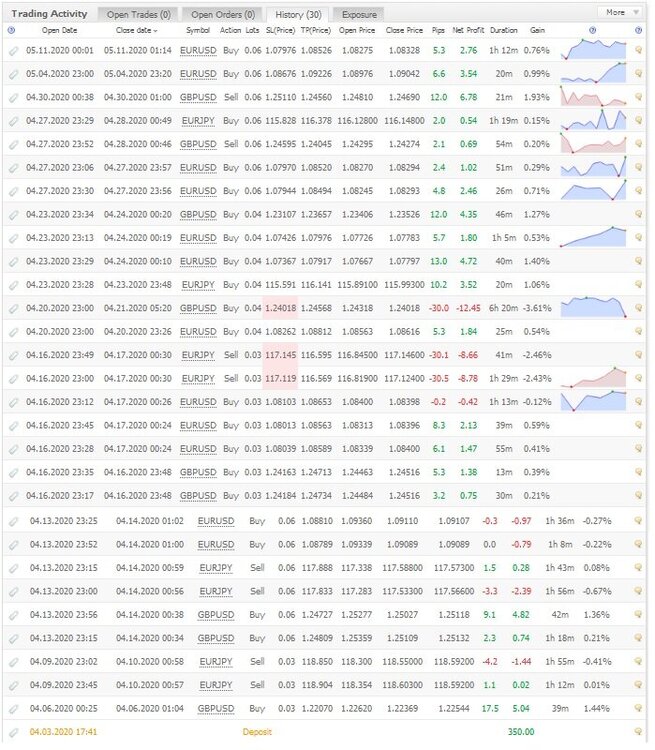Sort by Pips column header
The height and width of the screenshot is (750, 655).
(438, 30)
